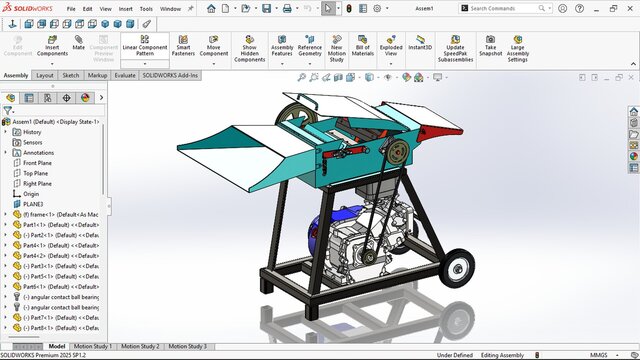Click Smart Fasteners icon
640x360 pixels.
tap(183, 40)
